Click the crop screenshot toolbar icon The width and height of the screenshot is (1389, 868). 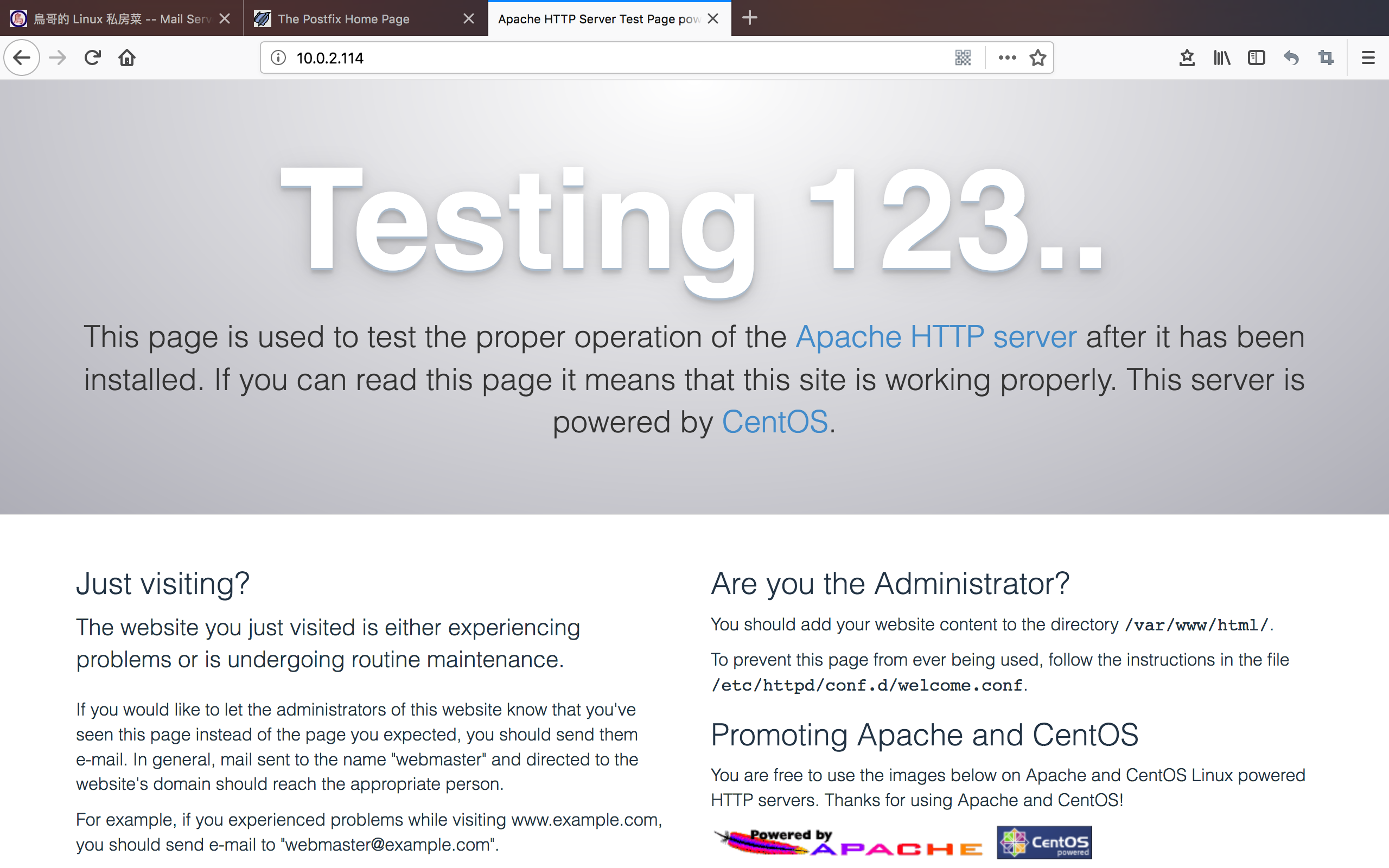point(1326,58)
